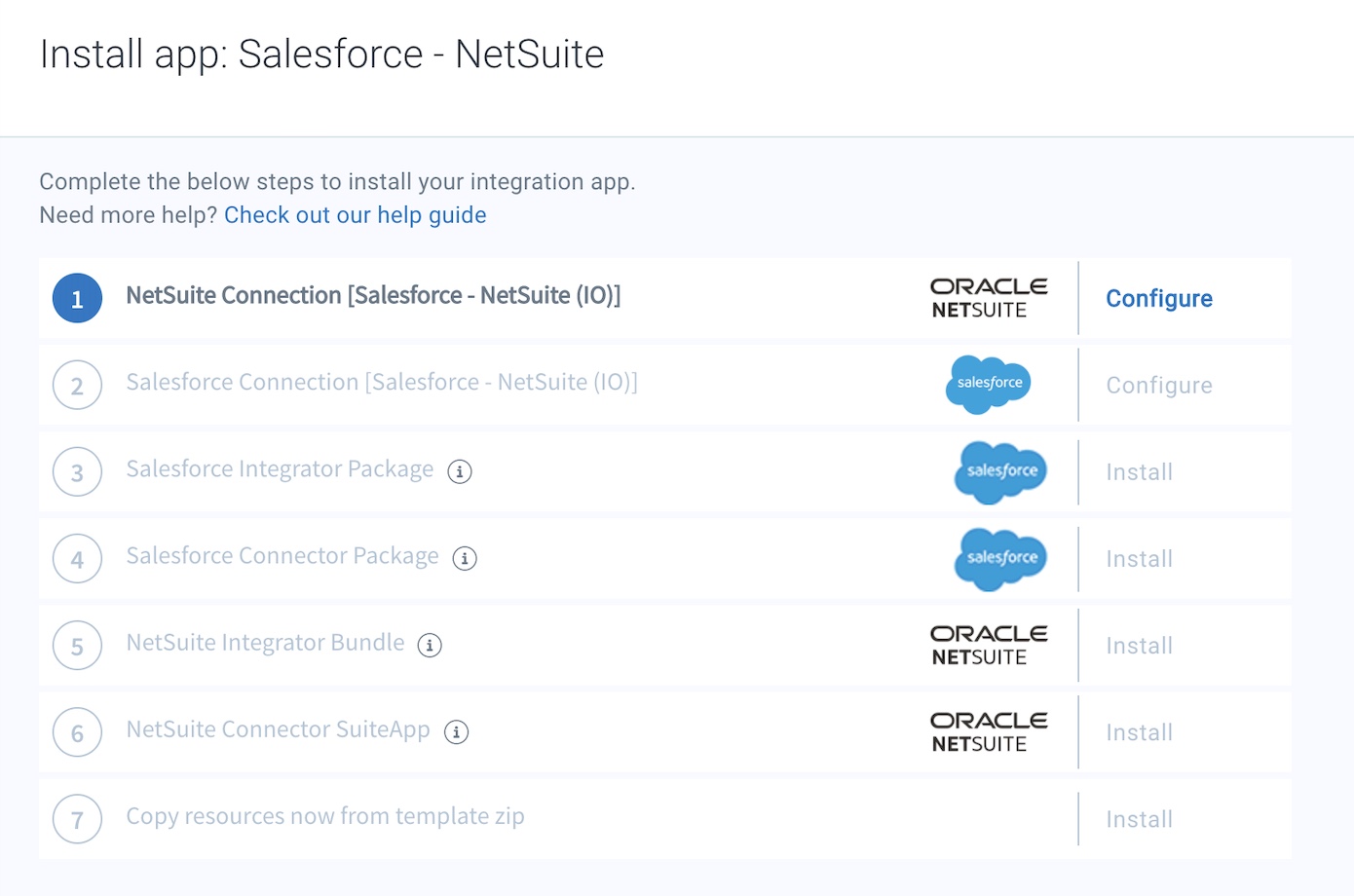Viewport: 1354px width, 896px height.
Task: Click the 'Salesforce Integrator Package' label
Action: click(x=280, y=469)
